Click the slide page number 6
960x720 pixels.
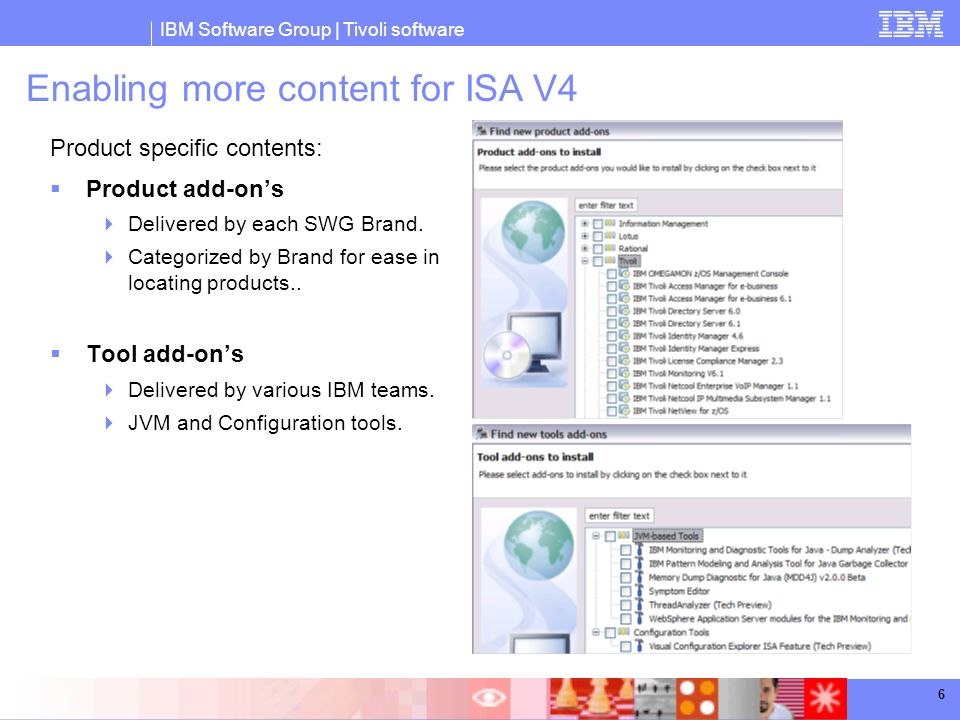point(941,694)
